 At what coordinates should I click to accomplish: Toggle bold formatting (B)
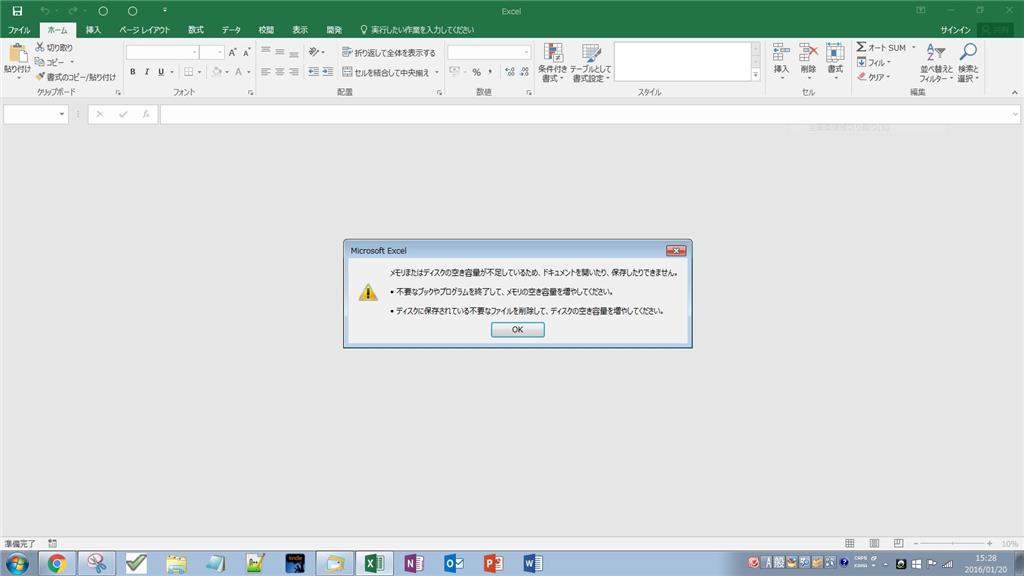pyautogui.click(x=133, y=72)
